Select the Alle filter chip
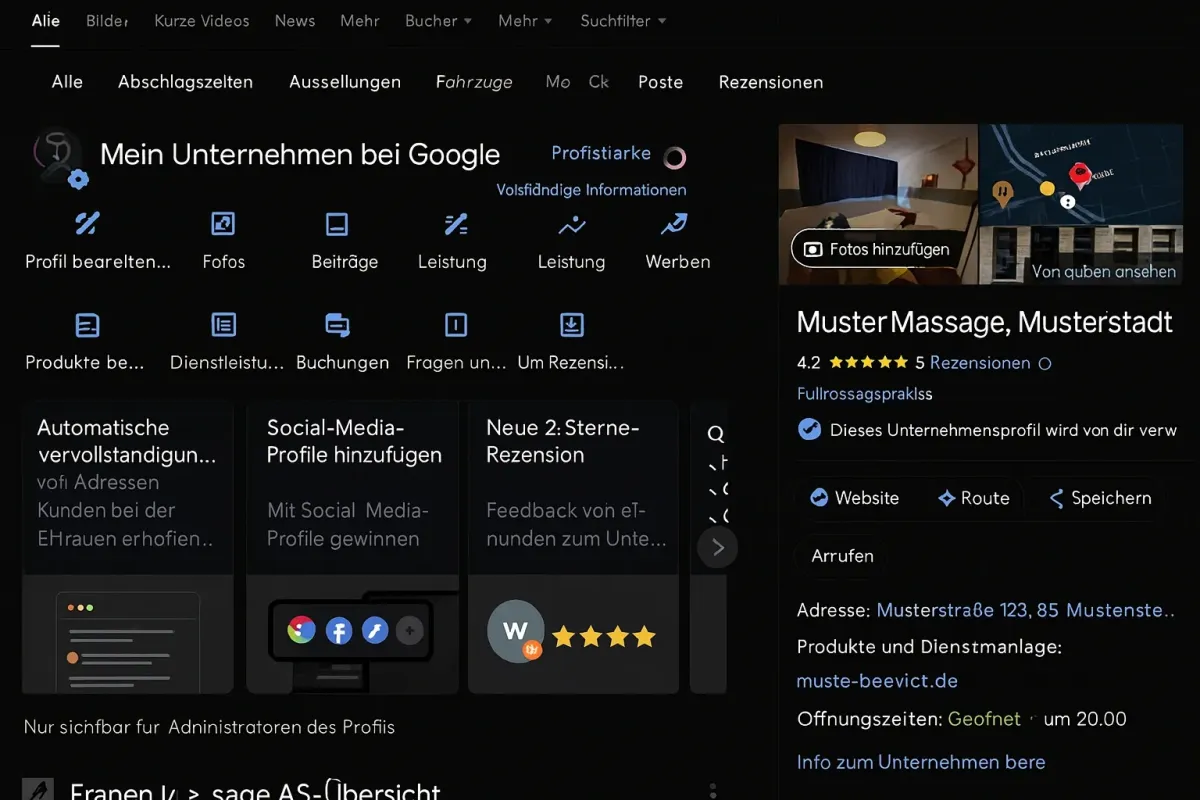Screen dimensions: 1200x800 (x=67, y=82)
